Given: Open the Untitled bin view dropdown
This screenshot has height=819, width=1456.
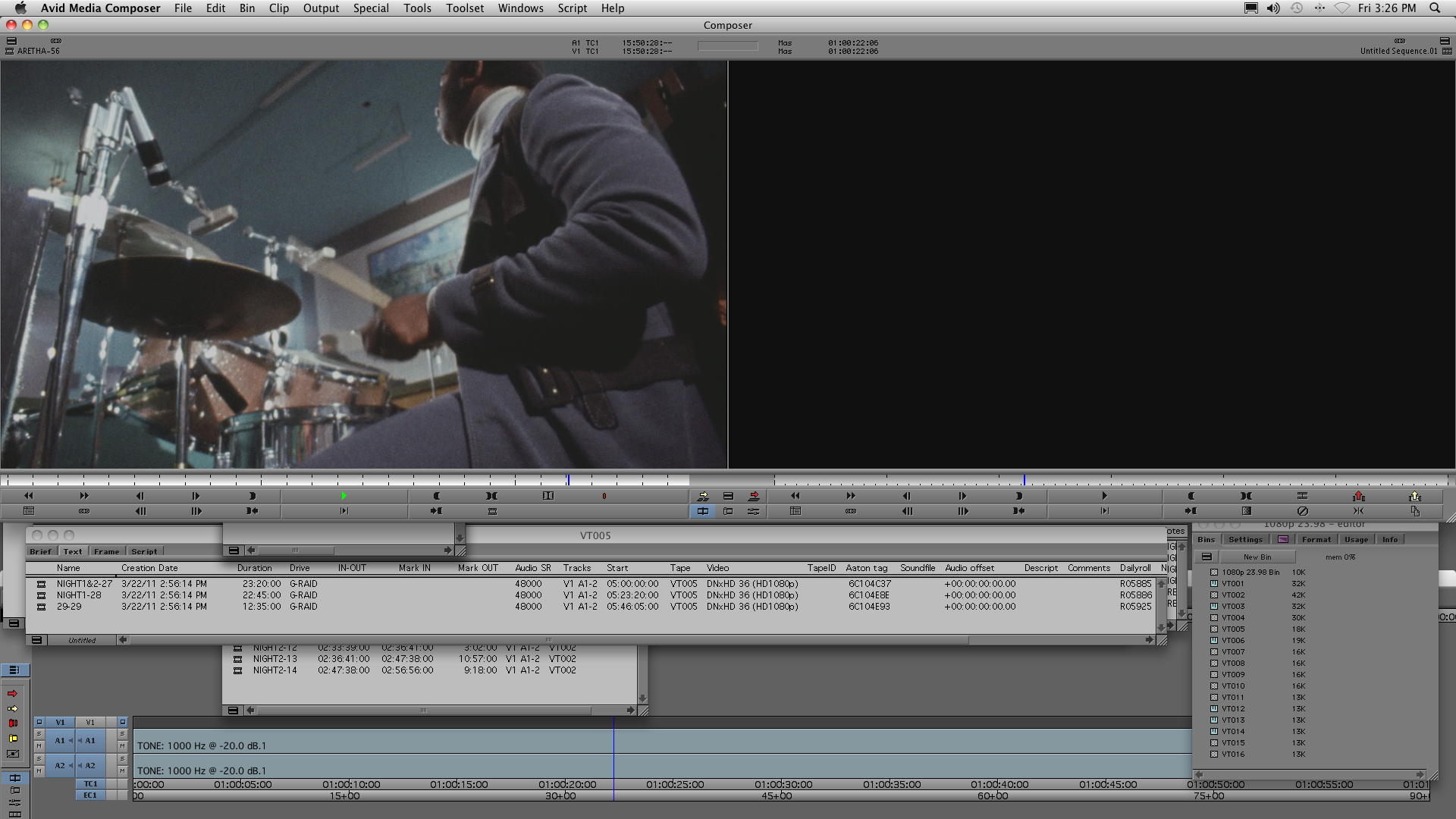Looking at the screenshot, I should (82, 640).
